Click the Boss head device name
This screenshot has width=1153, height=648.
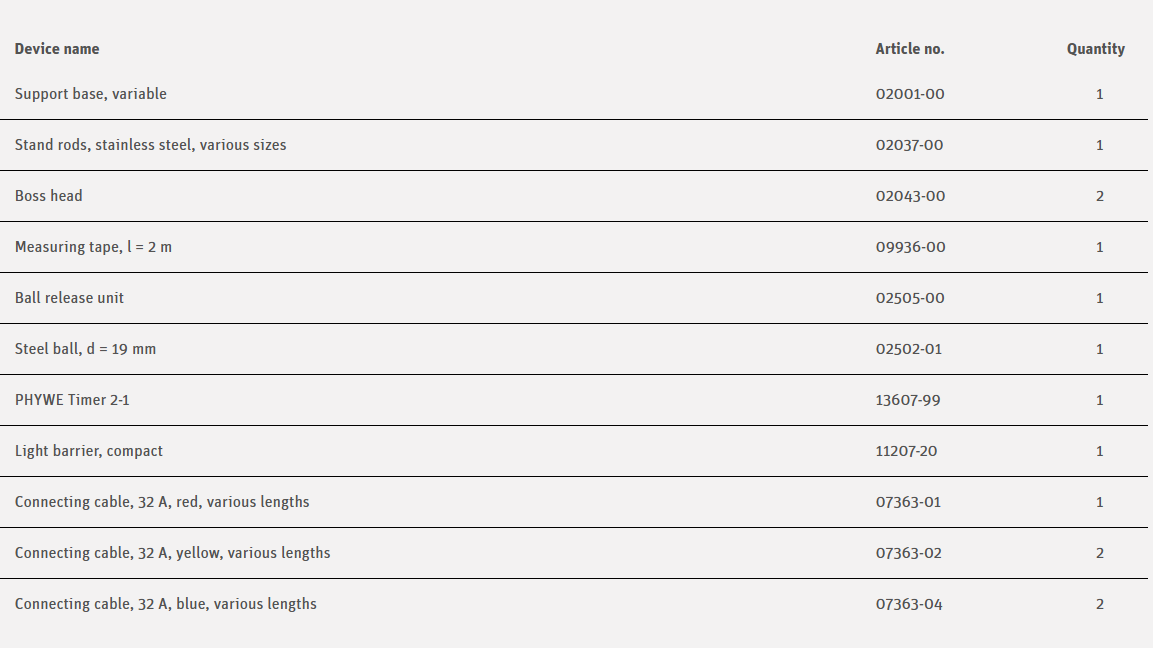click(49, 196)
